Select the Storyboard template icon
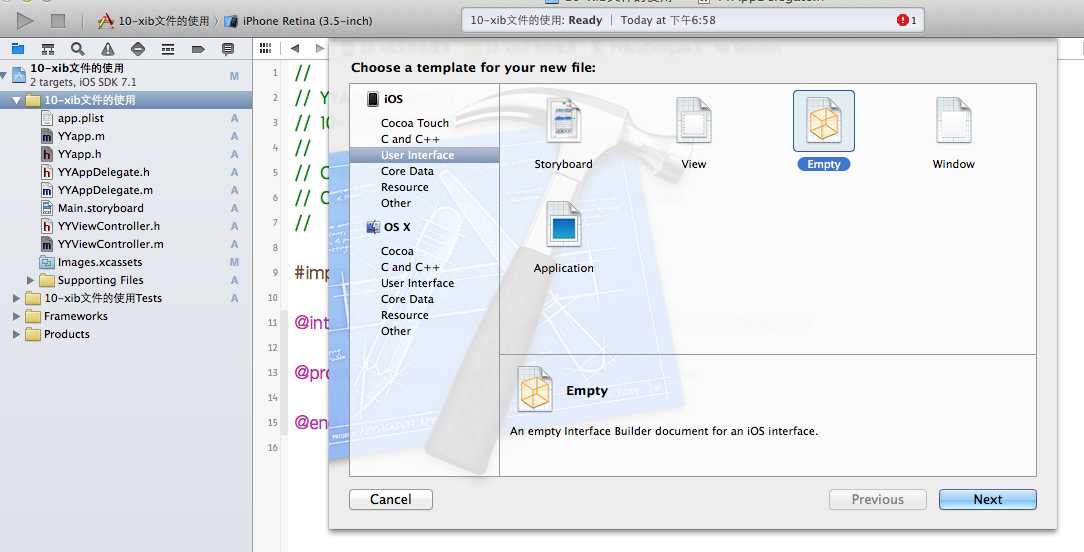 (563, 121)
